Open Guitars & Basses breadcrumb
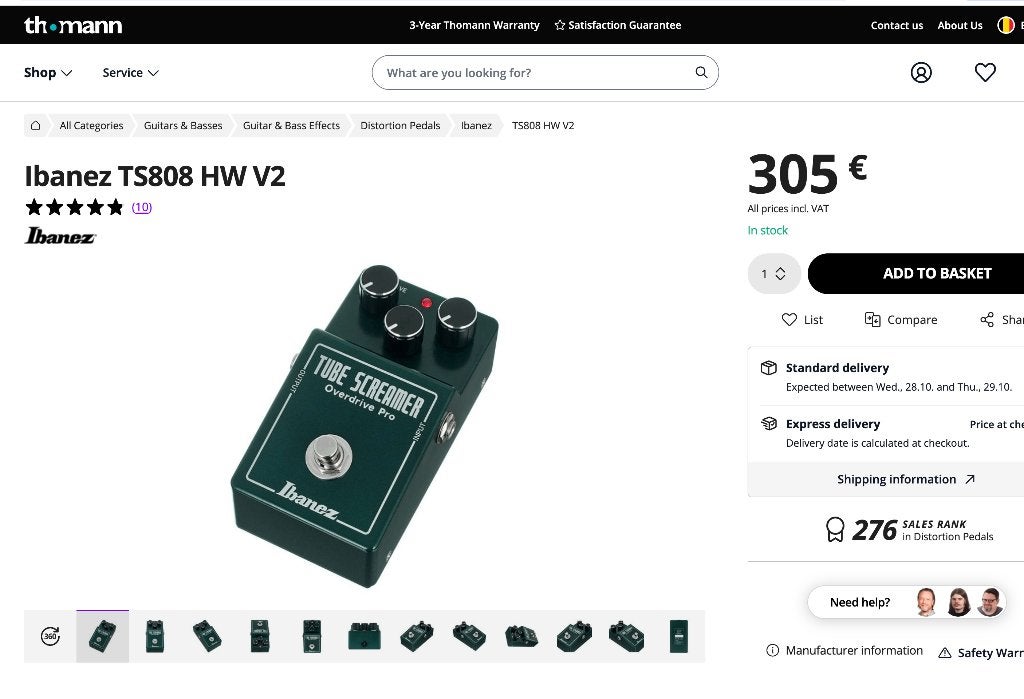 pyautogui.click(x=183, y=125)
